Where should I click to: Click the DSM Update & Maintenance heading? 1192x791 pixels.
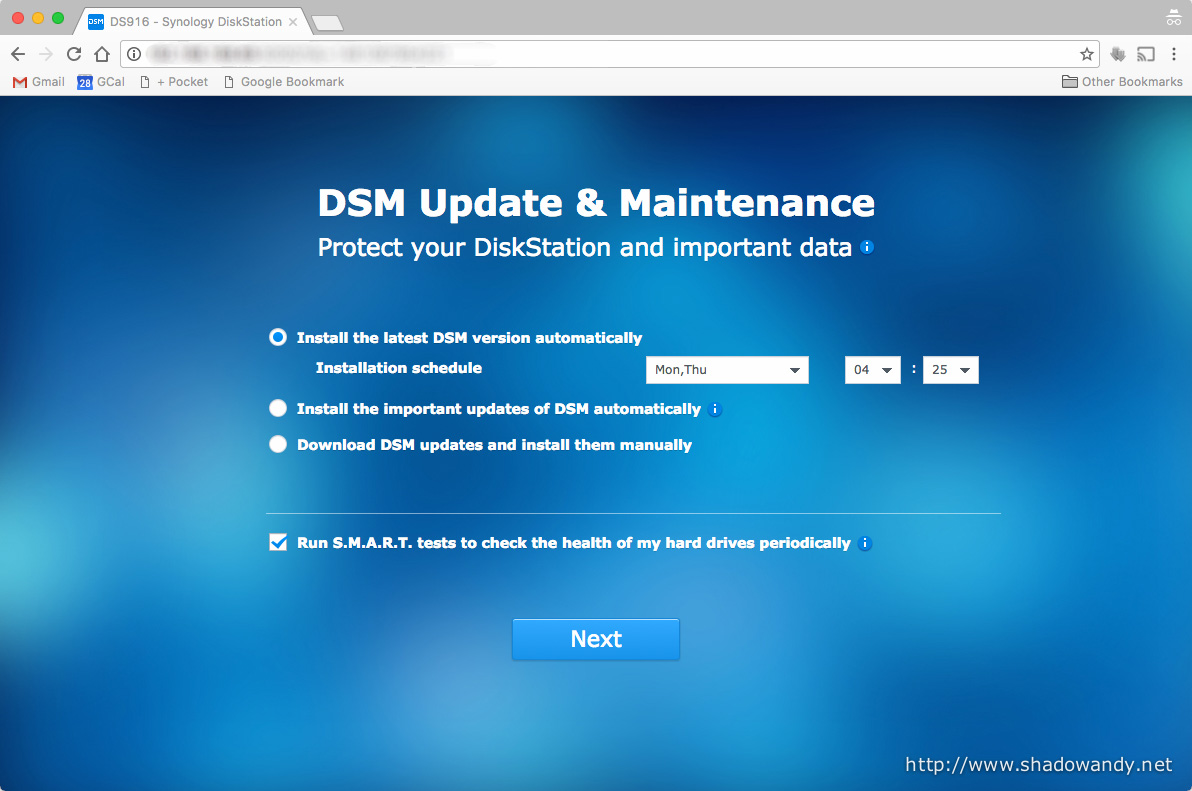[x=596, y=203]
